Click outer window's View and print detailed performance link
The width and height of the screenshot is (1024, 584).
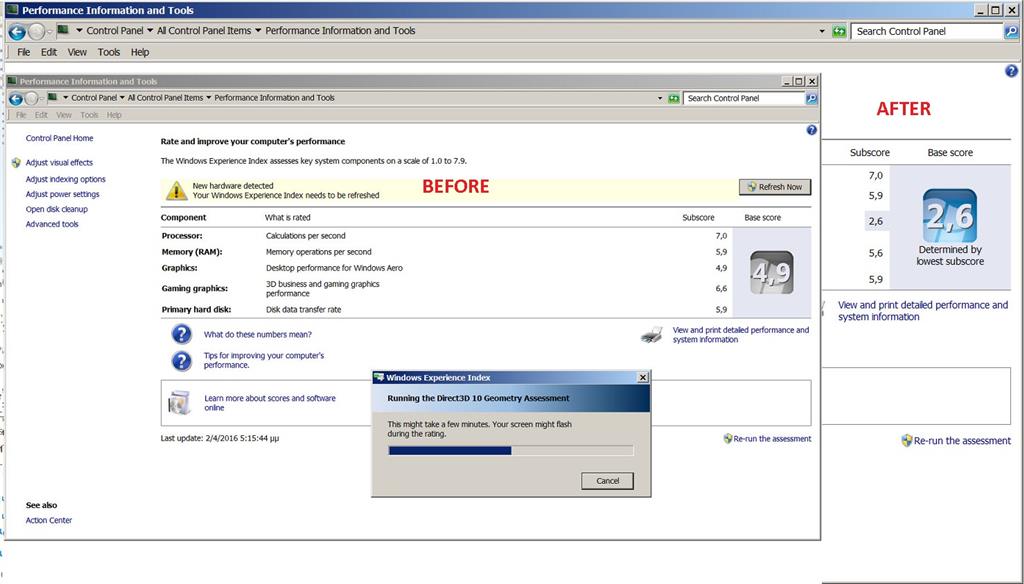click(923, 311)
